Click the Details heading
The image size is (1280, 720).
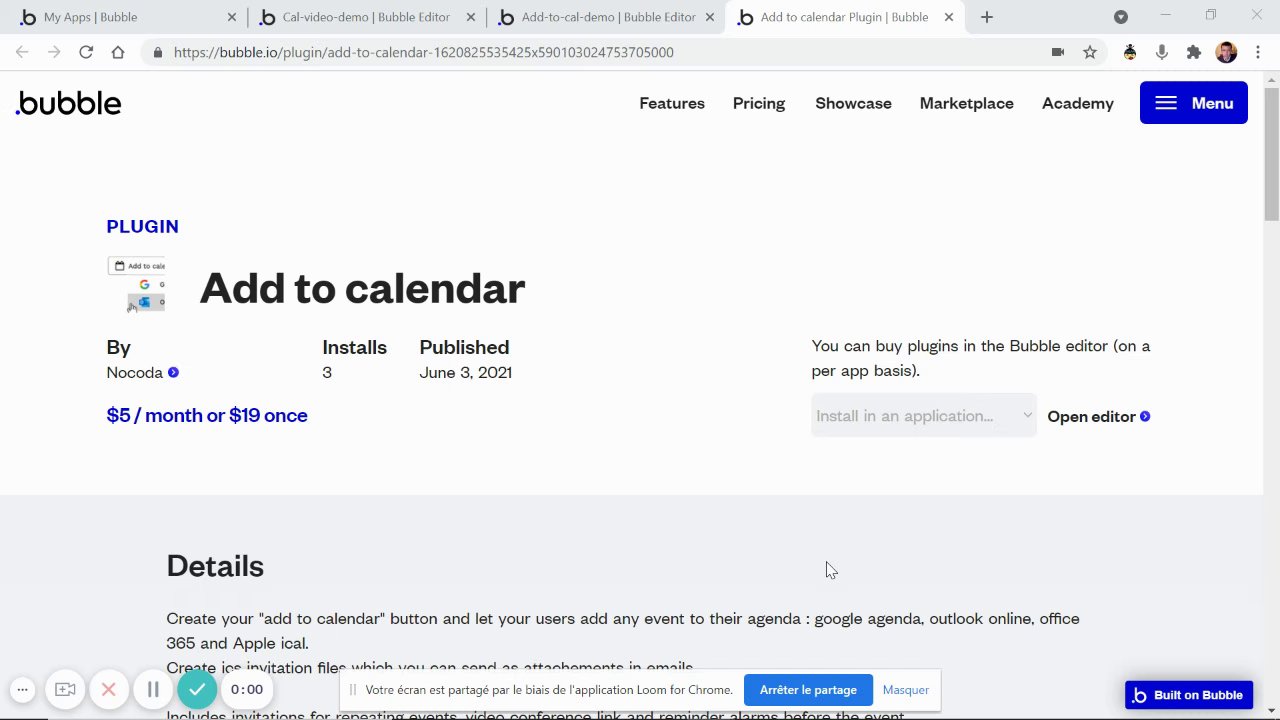[x=215, y=566]
